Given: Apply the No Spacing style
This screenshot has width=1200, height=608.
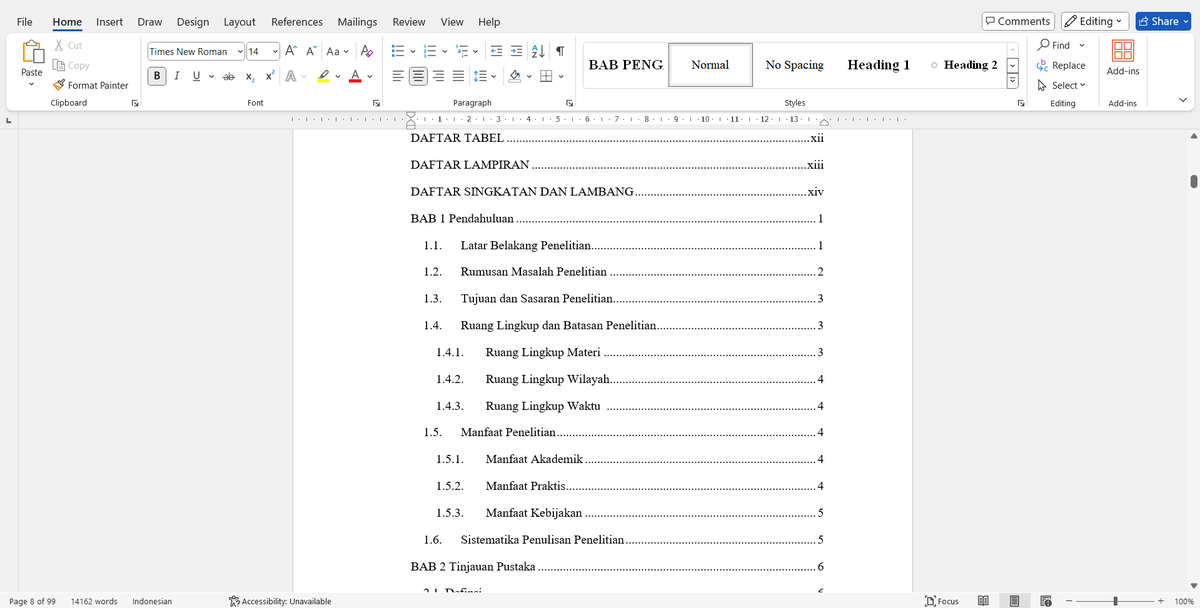Looking at the screenshot, I should [794, 65].
